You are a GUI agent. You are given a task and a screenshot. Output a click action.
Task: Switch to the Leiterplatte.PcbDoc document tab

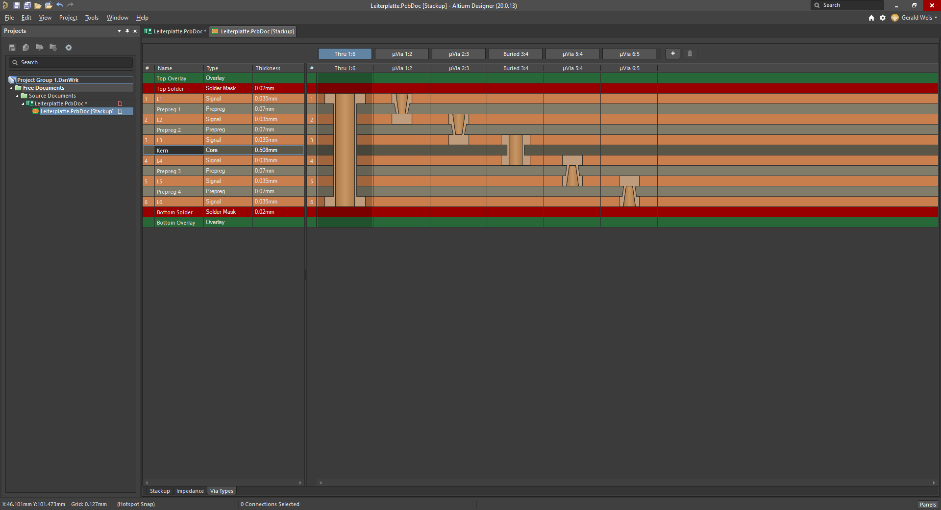[x=175, y=31]
